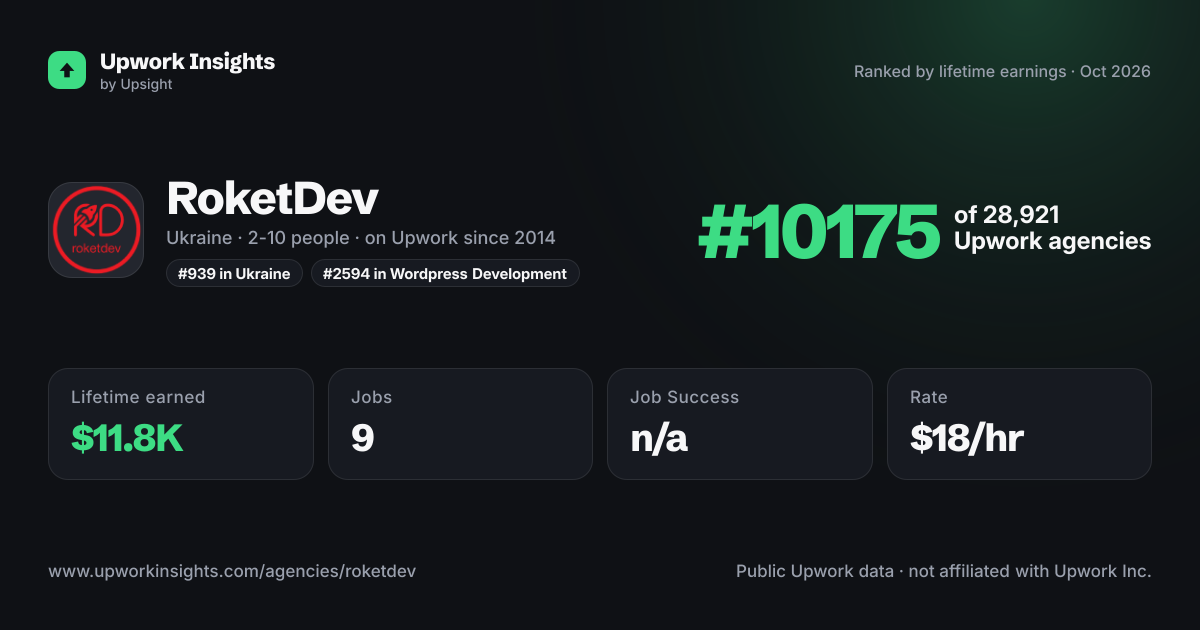1200x630 pixels.
Task: Click the "Public Upwork data" disclaimer text
Action: coord(944,572)
